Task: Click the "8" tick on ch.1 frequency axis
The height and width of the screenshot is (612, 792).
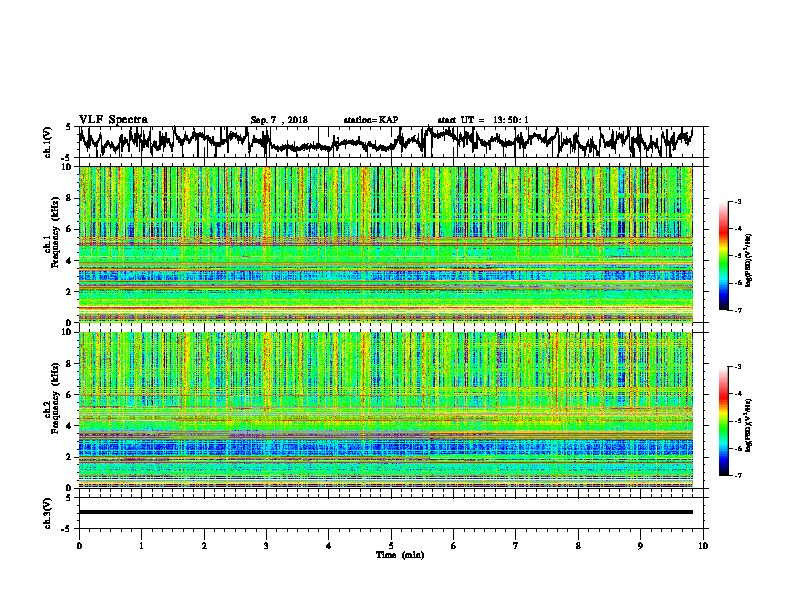Action: tap(71, 198)
